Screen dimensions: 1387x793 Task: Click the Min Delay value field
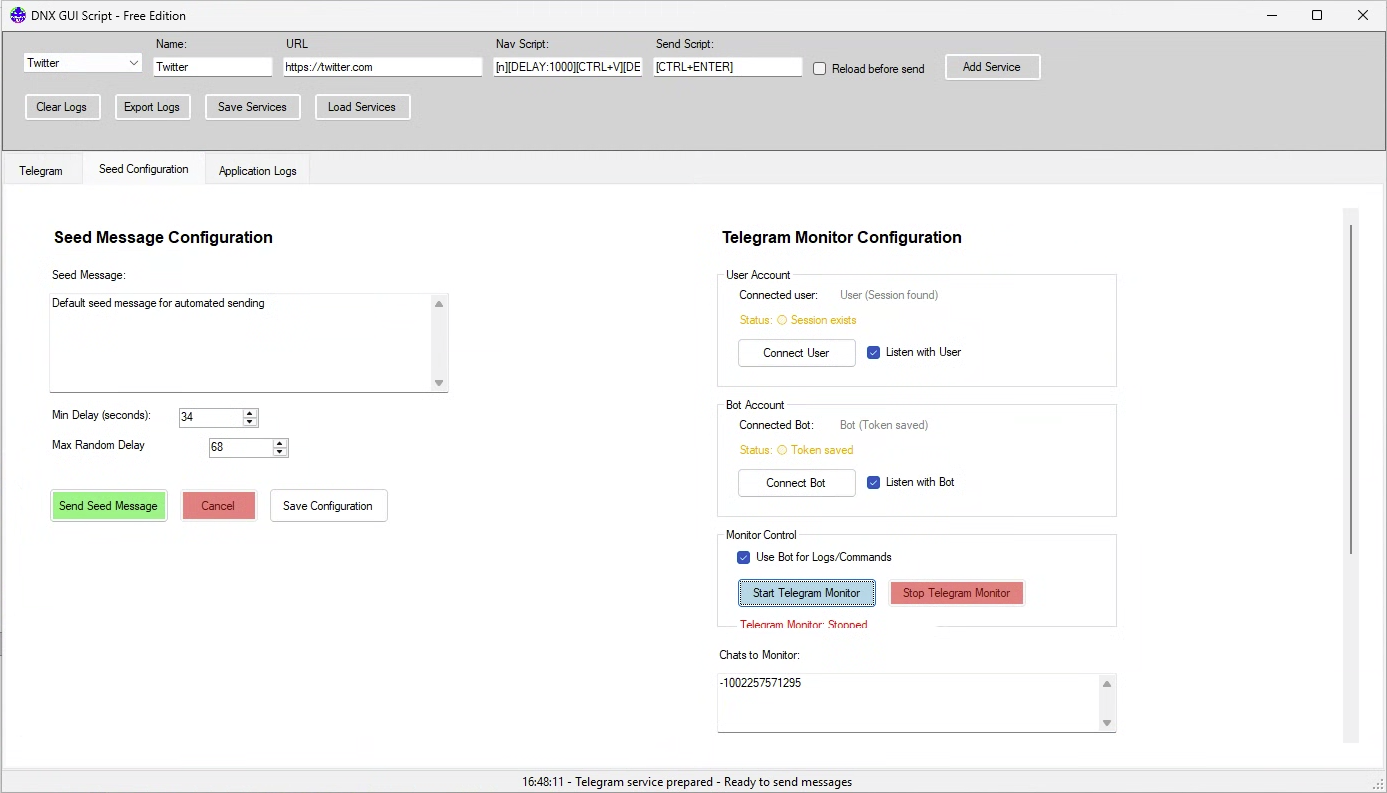(x=211, y=417)
